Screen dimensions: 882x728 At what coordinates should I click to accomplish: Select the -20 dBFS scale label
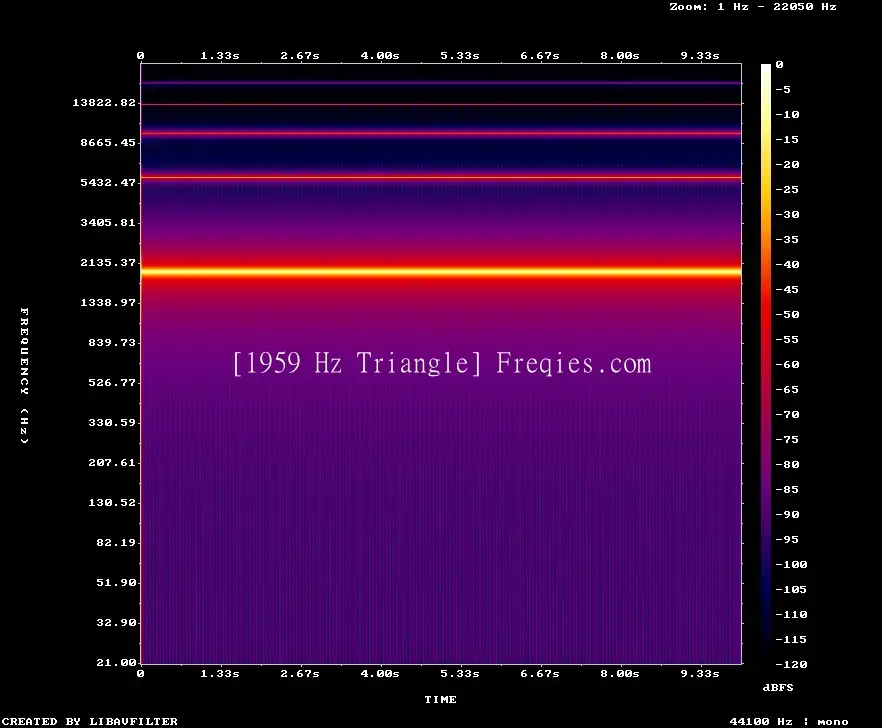(x=787, y=164)
